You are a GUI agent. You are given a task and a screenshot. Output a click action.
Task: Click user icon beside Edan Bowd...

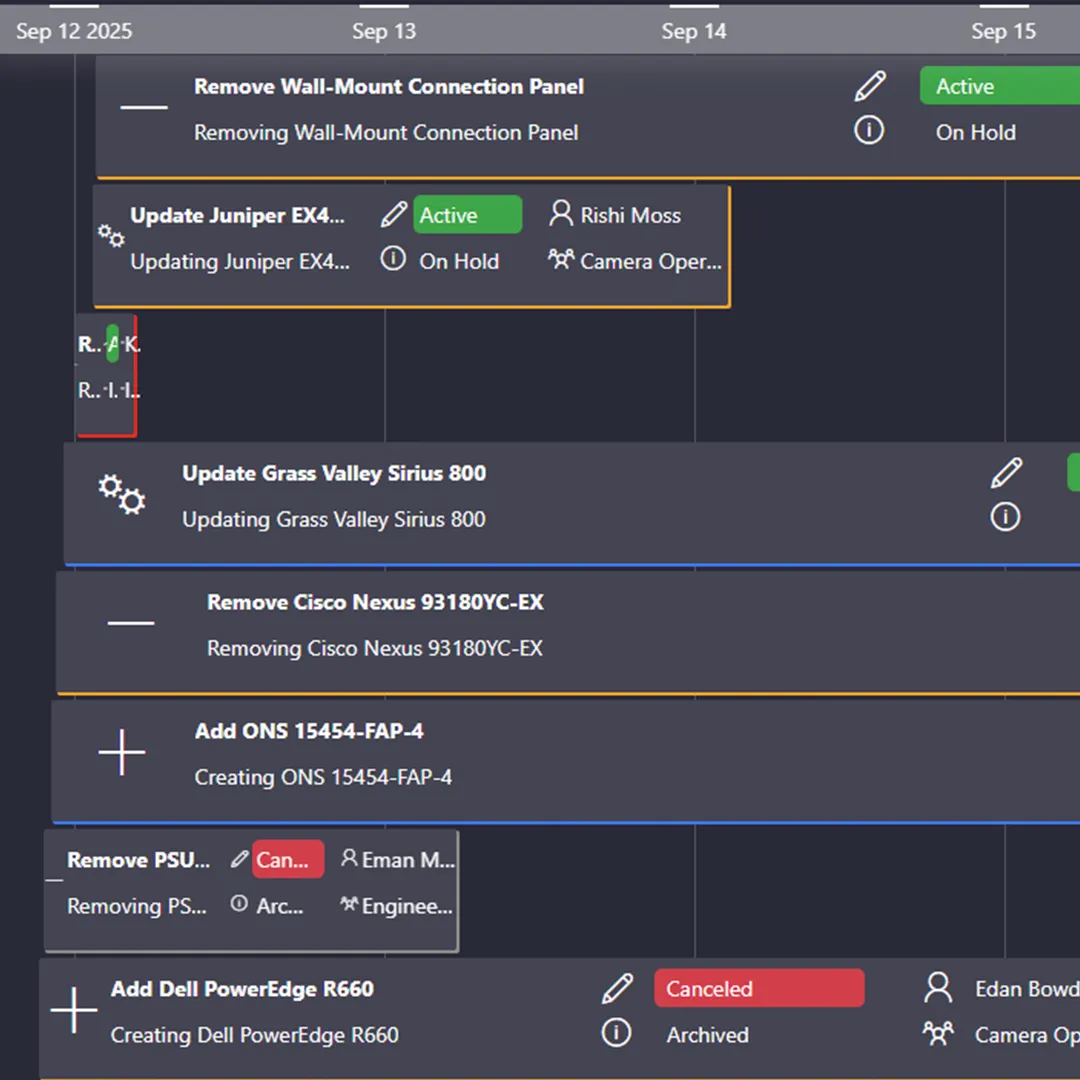tap(937, 988)
